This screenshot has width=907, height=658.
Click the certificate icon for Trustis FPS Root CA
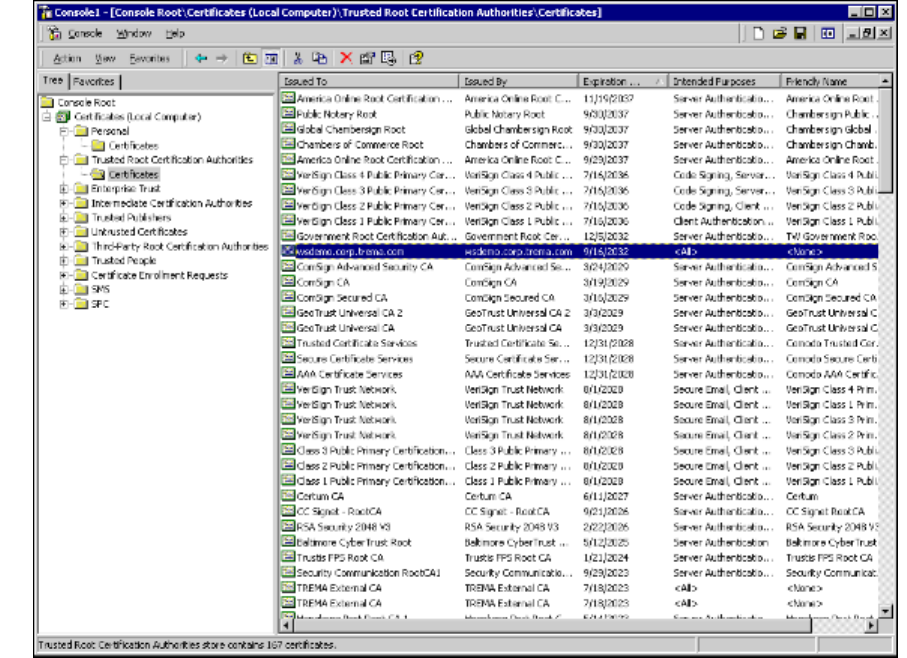(x=288, y=557)
